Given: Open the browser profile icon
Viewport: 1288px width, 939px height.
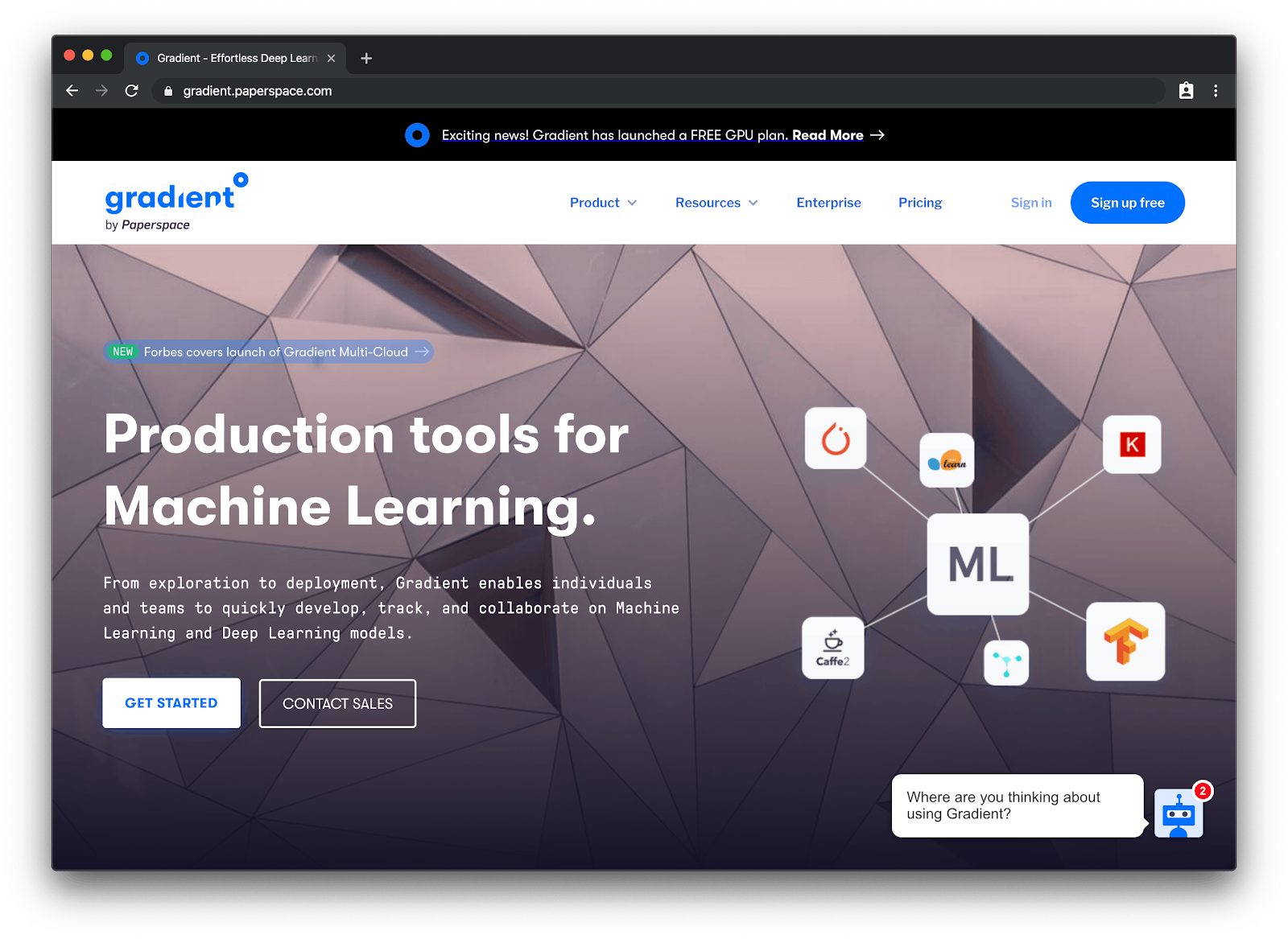Looking at the screenshot, I should [x=1186, y=91].
